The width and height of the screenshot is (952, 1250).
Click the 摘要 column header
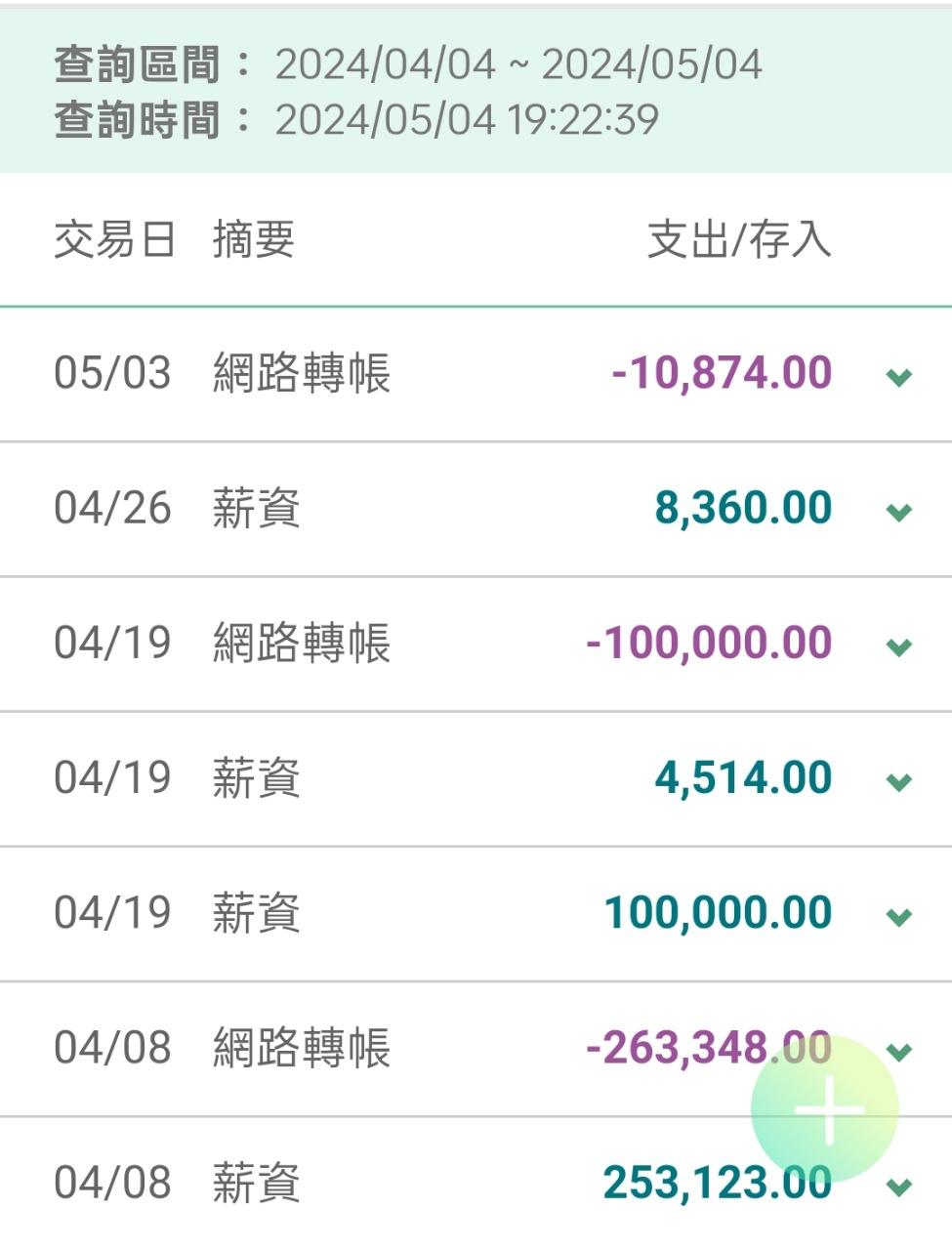[x=254, y=240]
